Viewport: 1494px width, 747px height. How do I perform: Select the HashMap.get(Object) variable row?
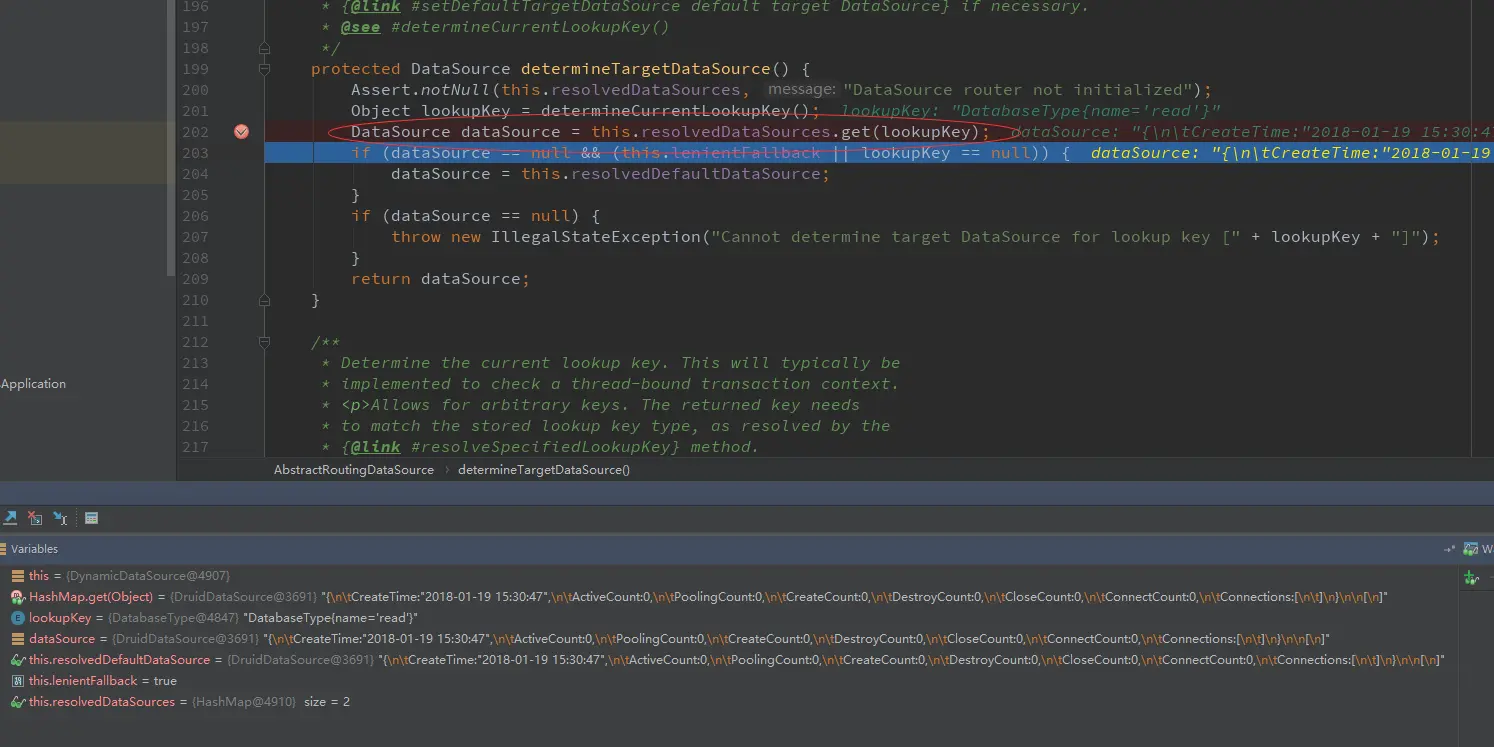pos(730,597)
